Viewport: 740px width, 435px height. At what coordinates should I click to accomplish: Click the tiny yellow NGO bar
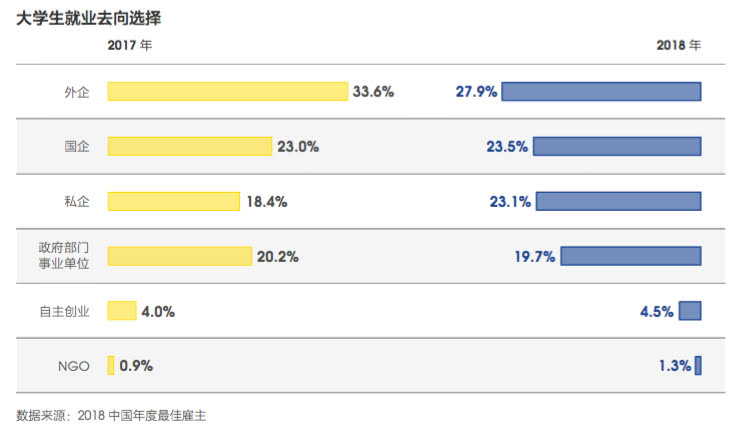tap(111, 366)
